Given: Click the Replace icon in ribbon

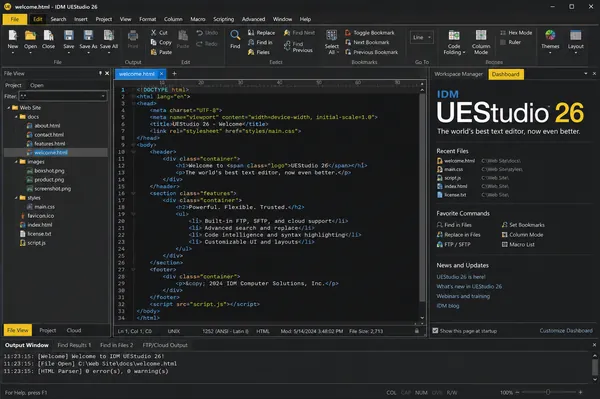Looking at the screenshot, I should coord(261,33).
